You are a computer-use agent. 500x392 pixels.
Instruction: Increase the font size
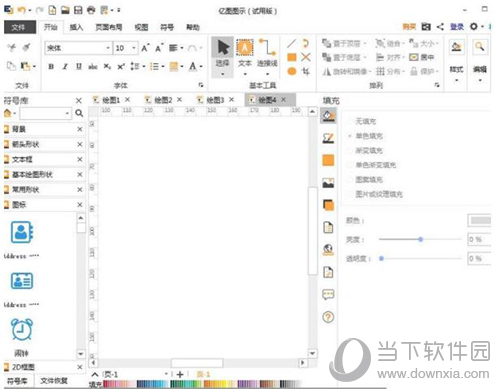pyautogui.click(x=145, y=48)
